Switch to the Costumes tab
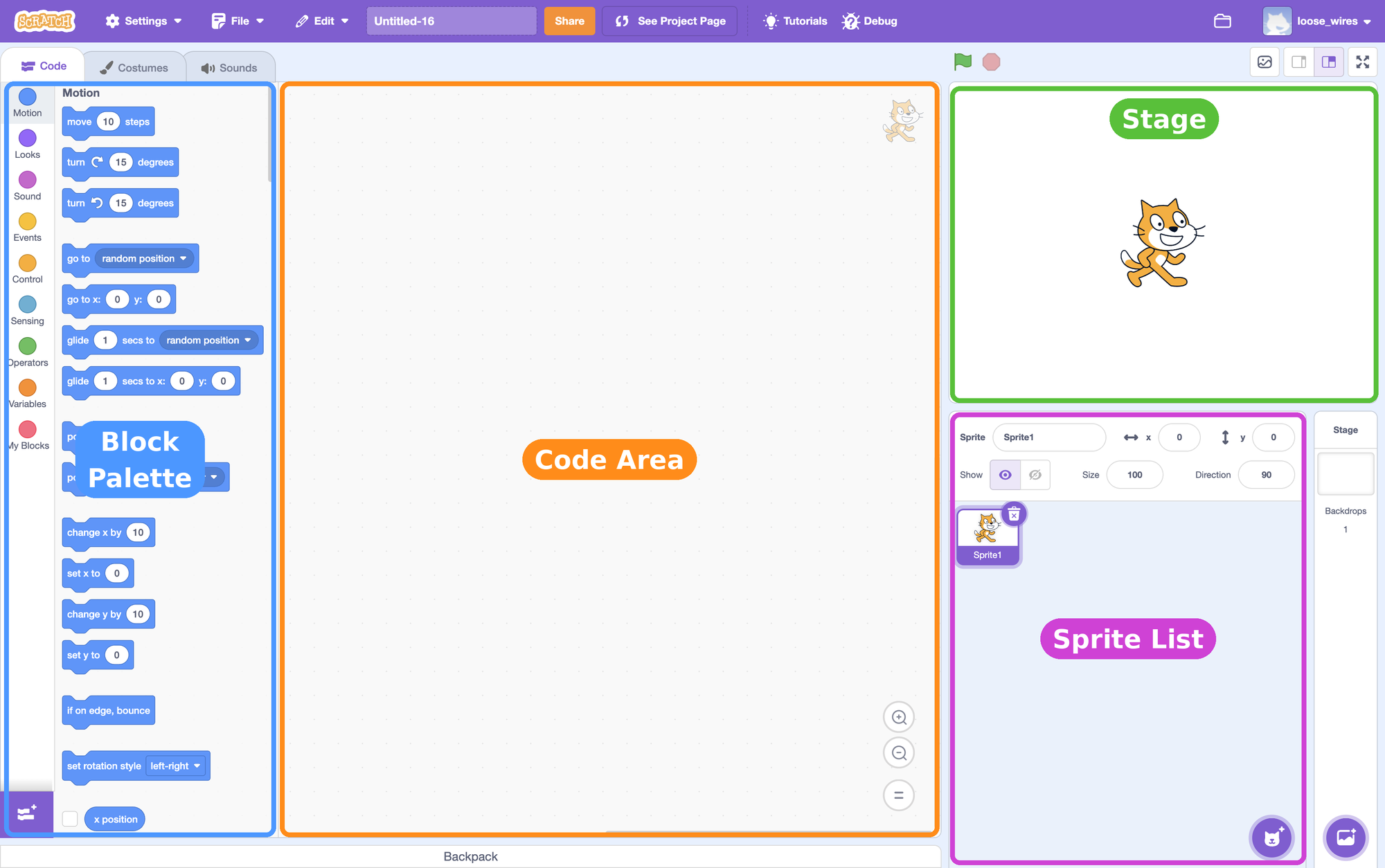The image size is (1385, 868). coord(134,67)
